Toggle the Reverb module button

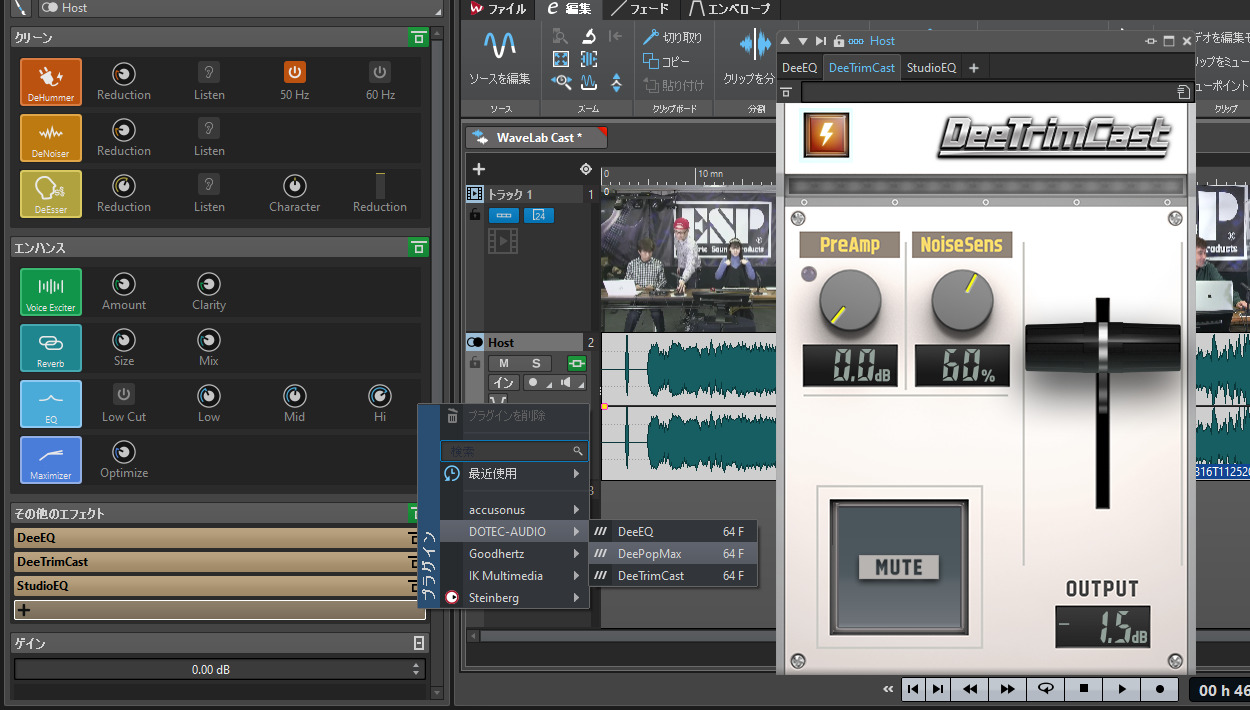[x=51, y=348]
